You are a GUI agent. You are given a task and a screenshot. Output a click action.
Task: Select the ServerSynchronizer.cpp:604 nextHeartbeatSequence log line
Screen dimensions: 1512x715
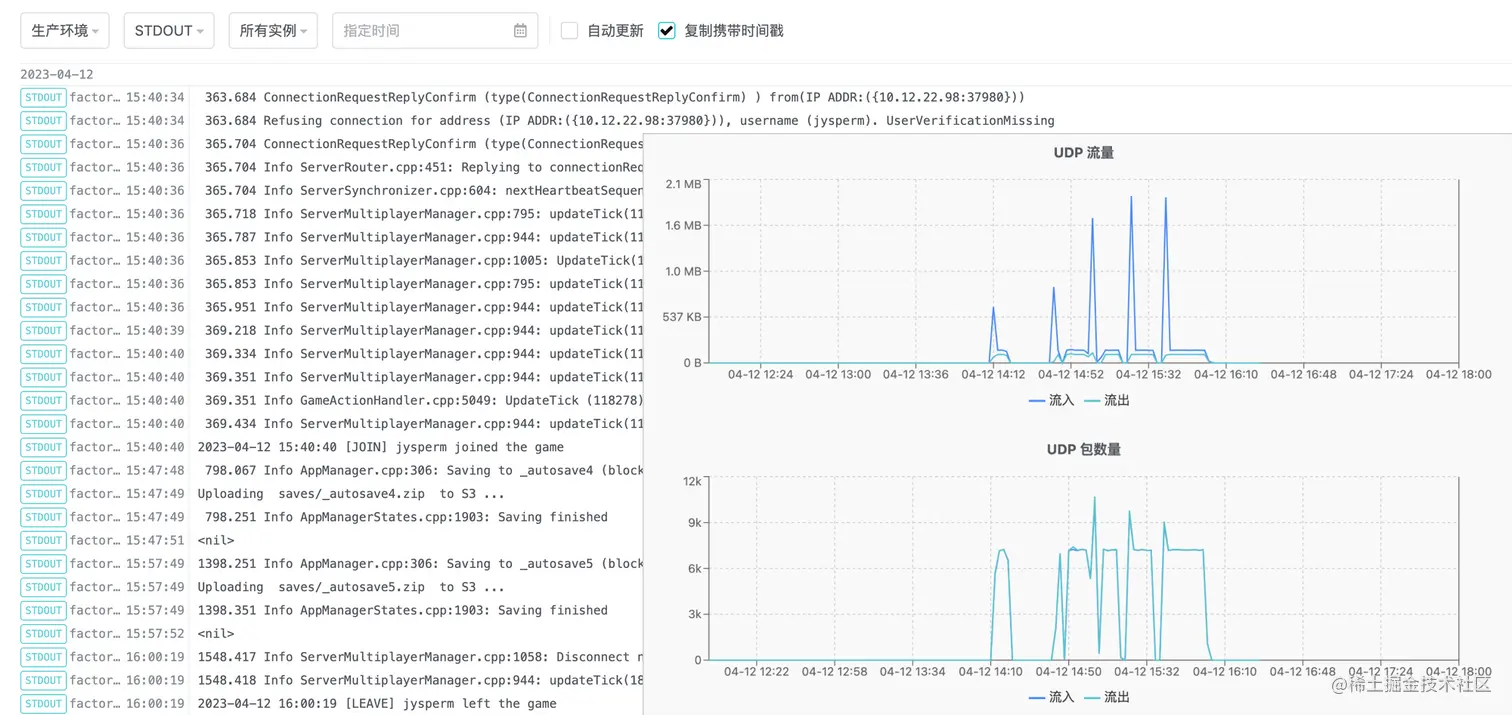[x=424, y=191]
